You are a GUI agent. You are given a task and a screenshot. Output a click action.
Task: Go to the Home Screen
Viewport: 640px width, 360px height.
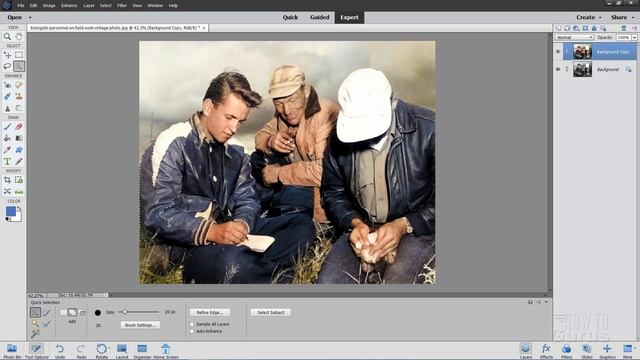pyautogui.click(x=165, y=351)
